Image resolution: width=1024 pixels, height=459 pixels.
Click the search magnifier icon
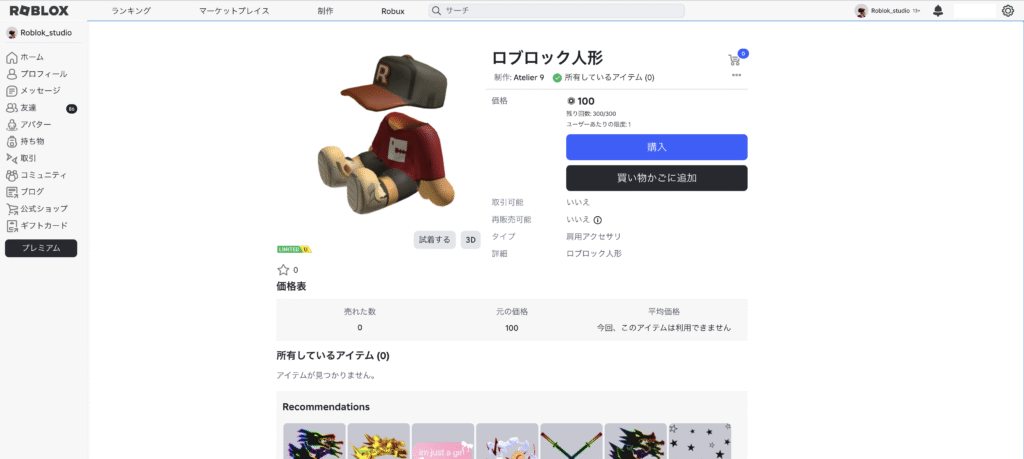[436, 11]
